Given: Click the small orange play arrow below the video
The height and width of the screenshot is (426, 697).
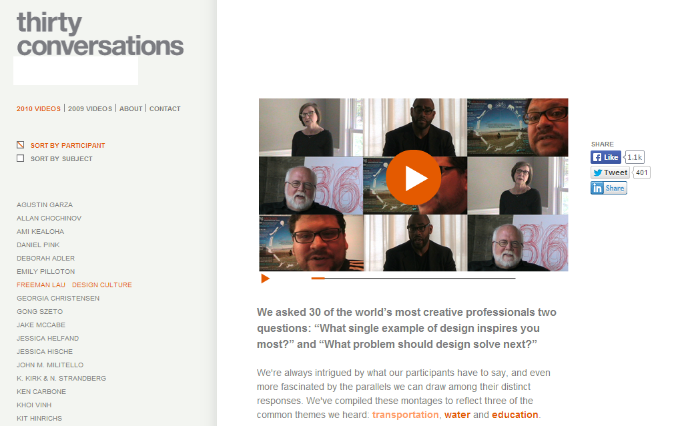Looking at the screenshot, I should 265,279.
